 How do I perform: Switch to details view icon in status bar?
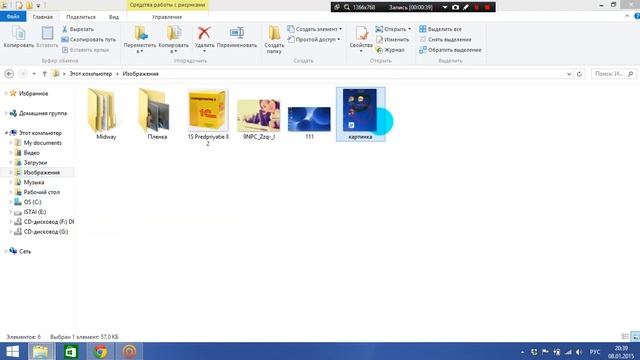[x=625, y=337]
